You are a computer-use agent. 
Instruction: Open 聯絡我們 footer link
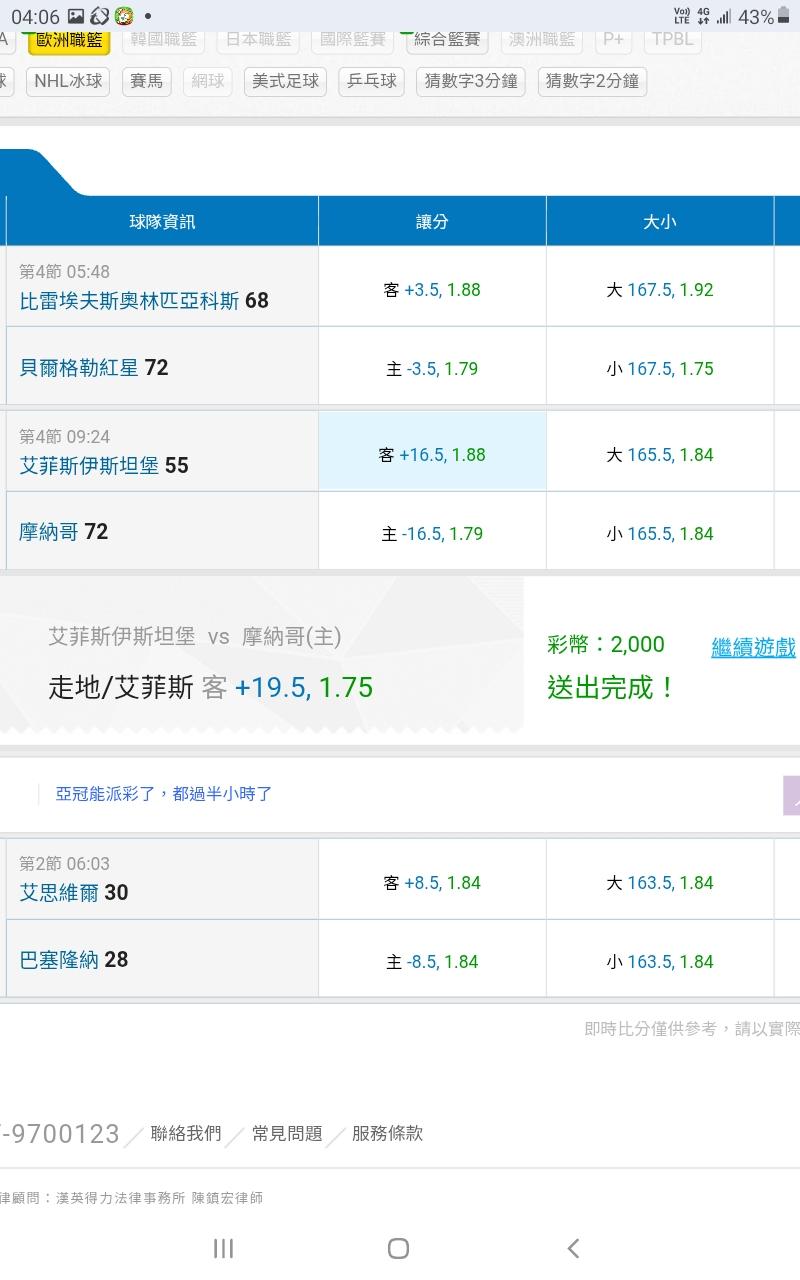(x=185, y=1133)
